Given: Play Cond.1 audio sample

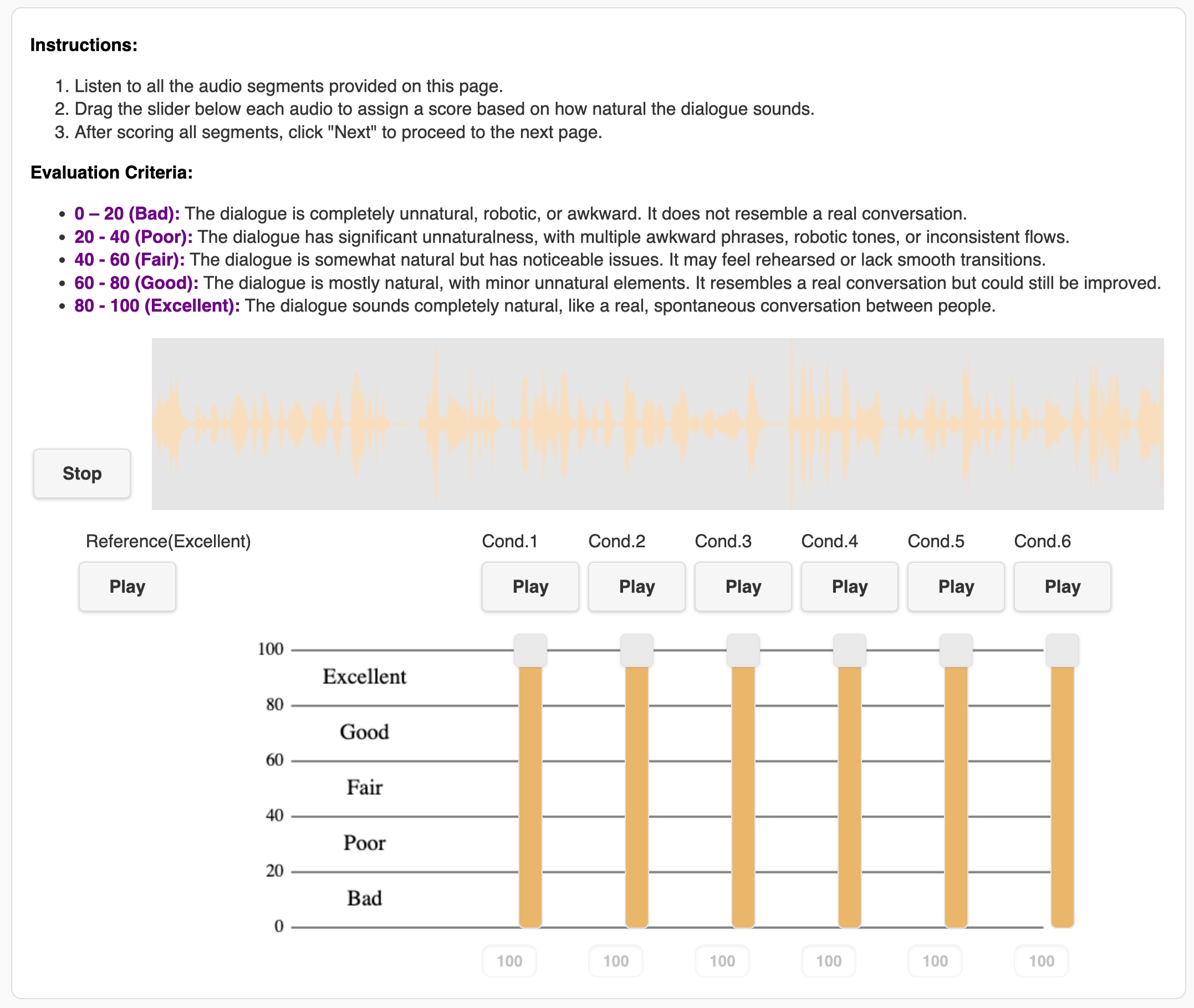Looking at the screenshot, I should click(529, 586).
